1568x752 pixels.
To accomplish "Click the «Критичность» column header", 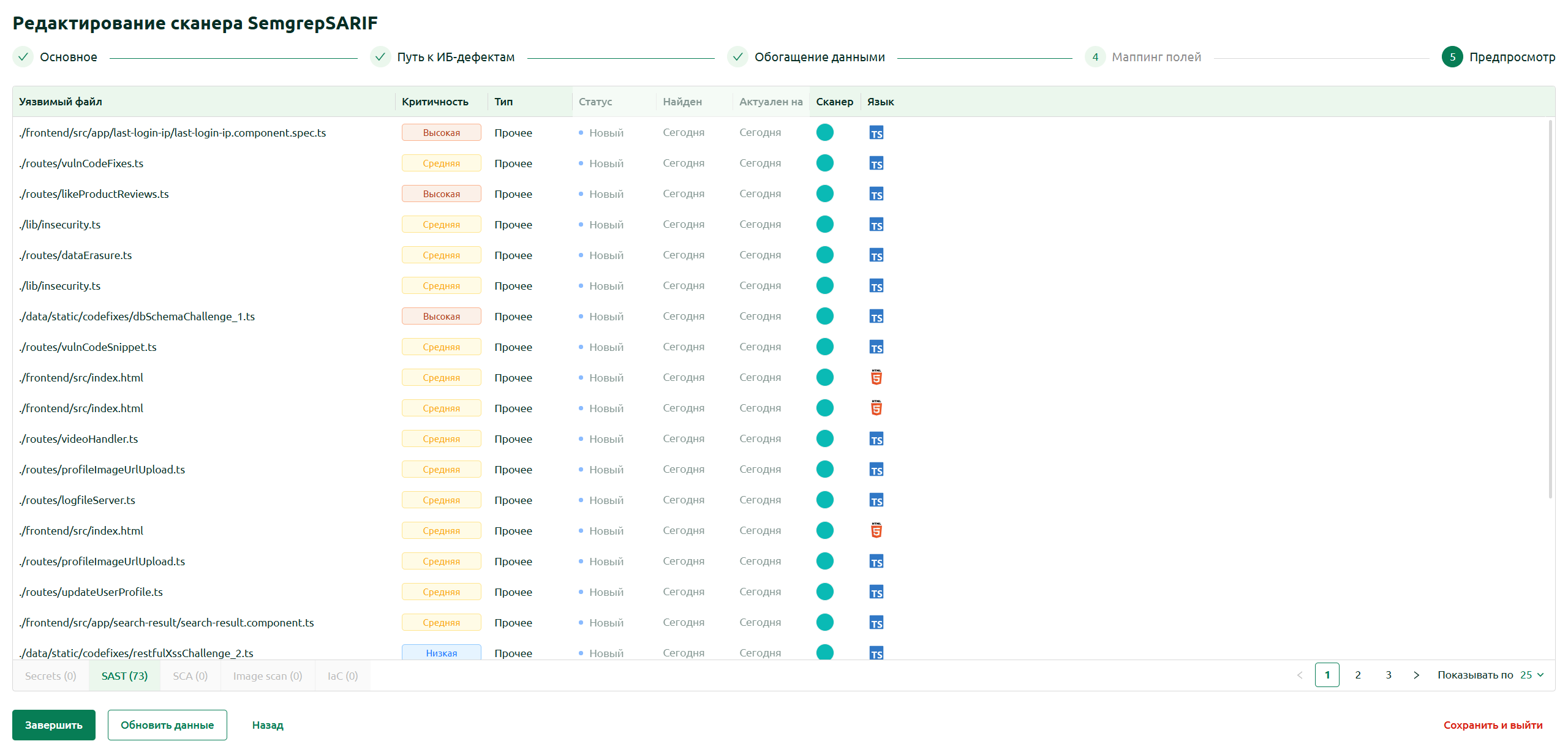I will coord(441,102).
